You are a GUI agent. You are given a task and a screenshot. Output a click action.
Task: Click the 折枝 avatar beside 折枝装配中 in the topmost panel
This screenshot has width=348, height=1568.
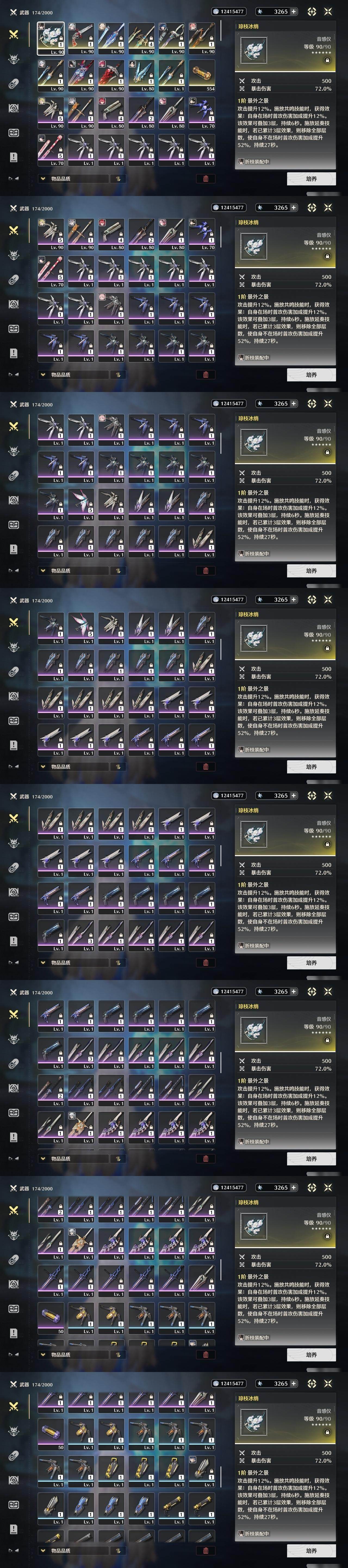(241, 162)
